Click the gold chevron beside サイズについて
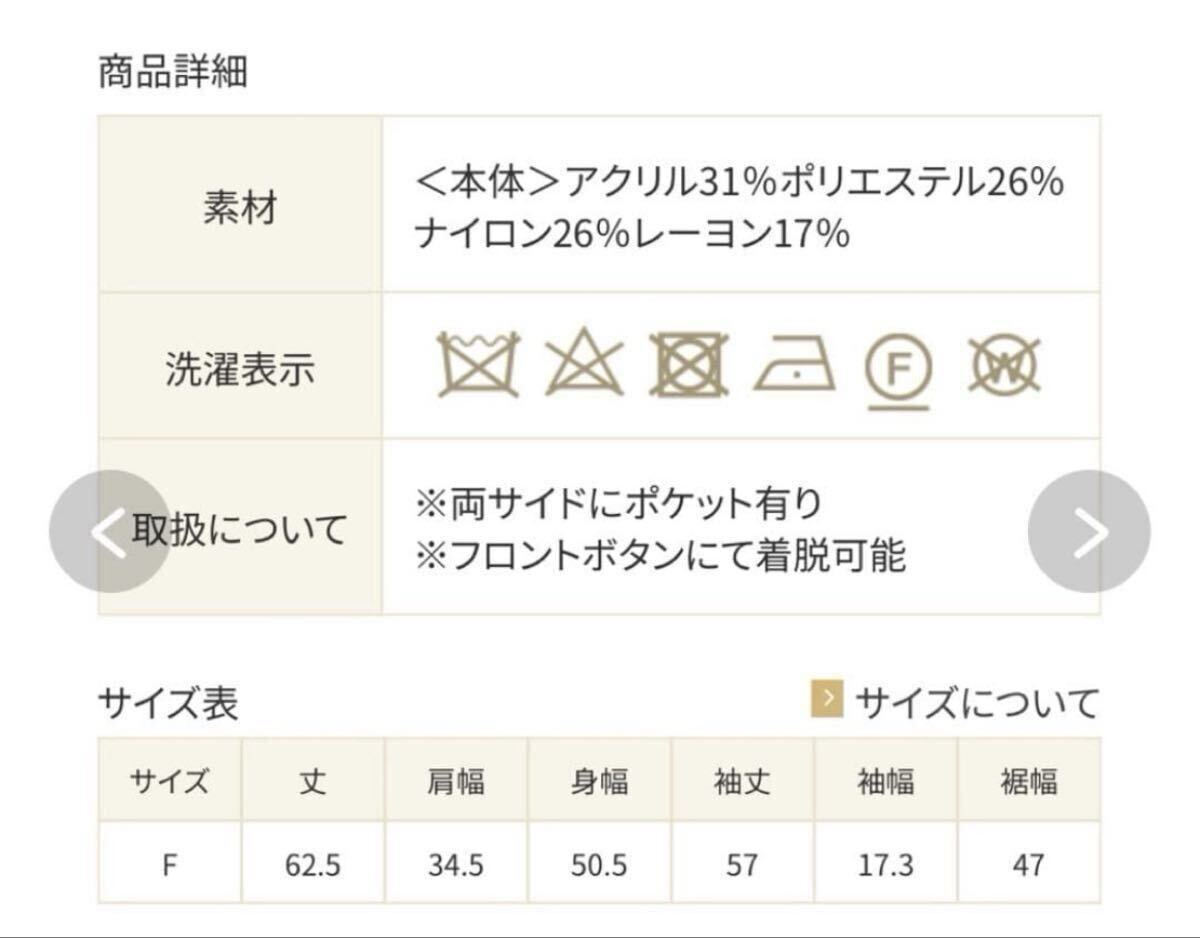Viewport: 1200px width, 938px height. (827, 701)
